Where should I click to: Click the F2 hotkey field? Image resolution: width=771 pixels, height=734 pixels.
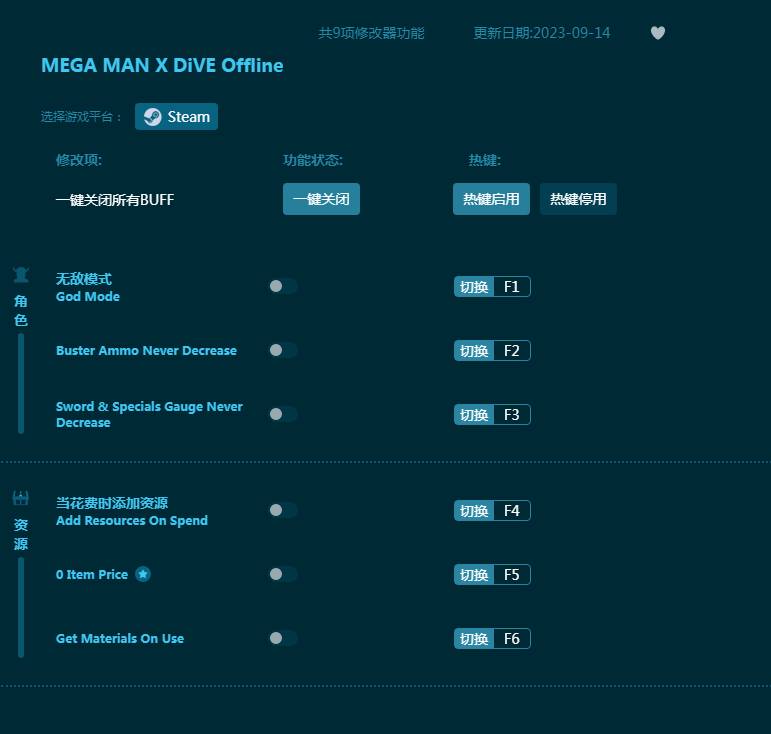point(512,351)
